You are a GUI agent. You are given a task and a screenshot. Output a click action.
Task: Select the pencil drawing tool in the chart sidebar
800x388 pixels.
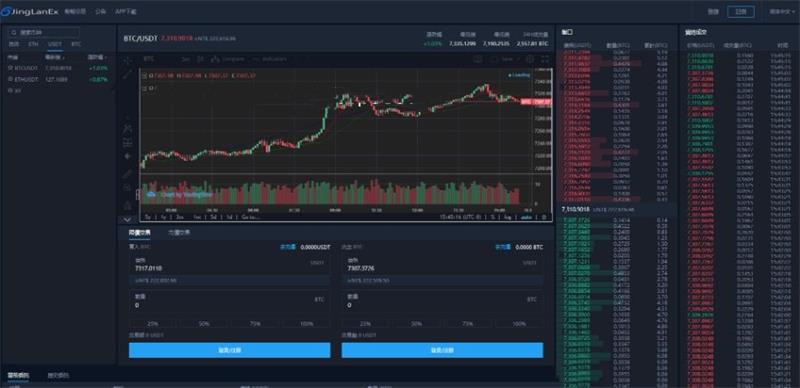pos(128,174)
